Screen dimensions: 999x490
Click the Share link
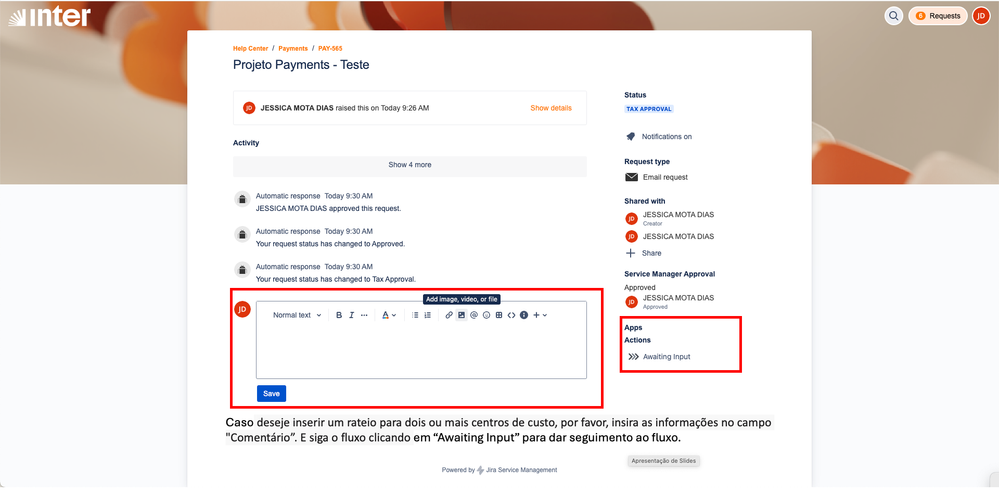click(x=644, y=253)
